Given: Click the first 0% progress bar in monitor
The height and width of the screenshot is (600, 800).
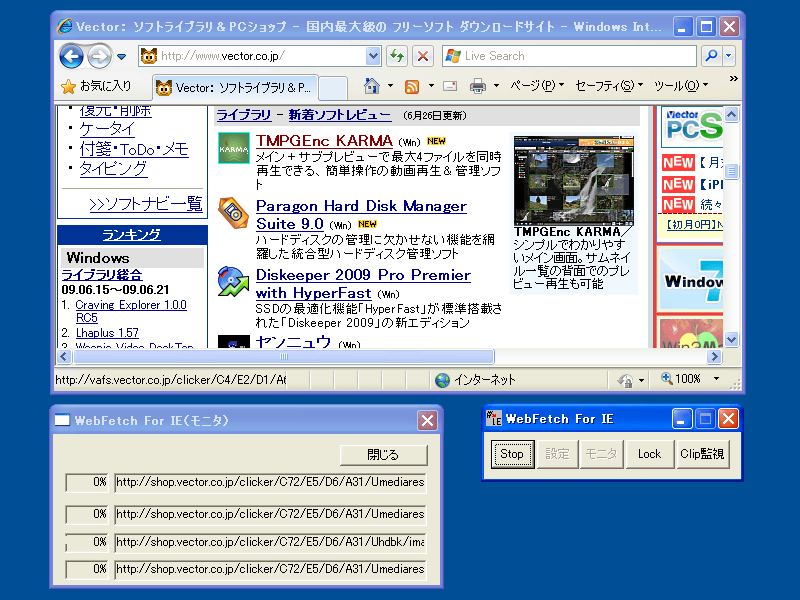Looking at the screenshot, I should (87, 482).
